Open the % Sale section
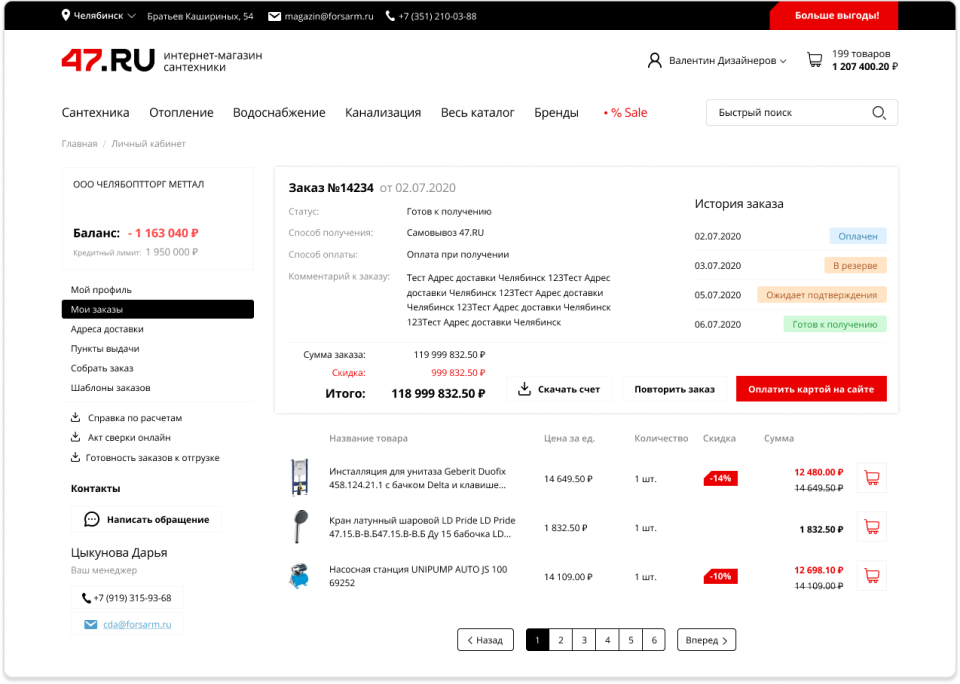Screen dimensions: 960x684 coord(625,113)
